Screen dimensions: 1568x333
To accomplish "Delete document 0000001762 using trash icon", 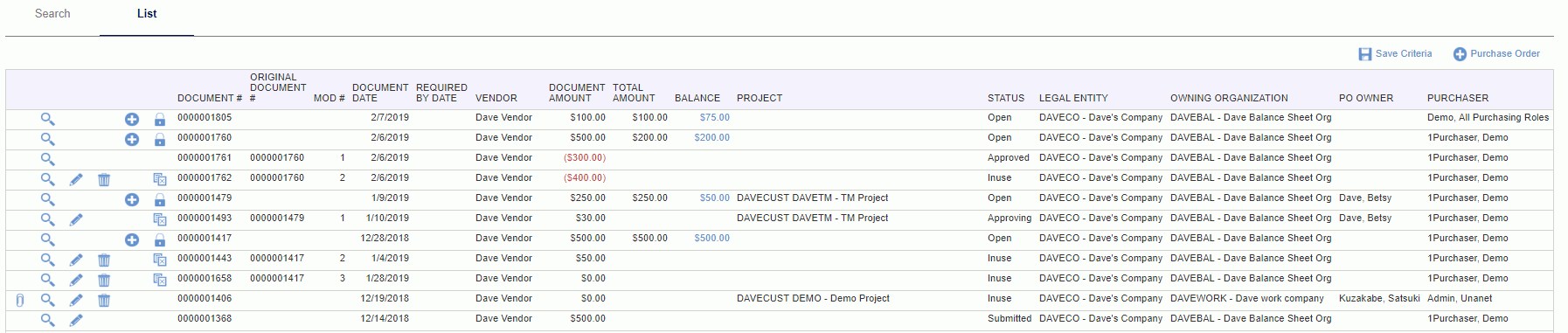I will (104, 179).
